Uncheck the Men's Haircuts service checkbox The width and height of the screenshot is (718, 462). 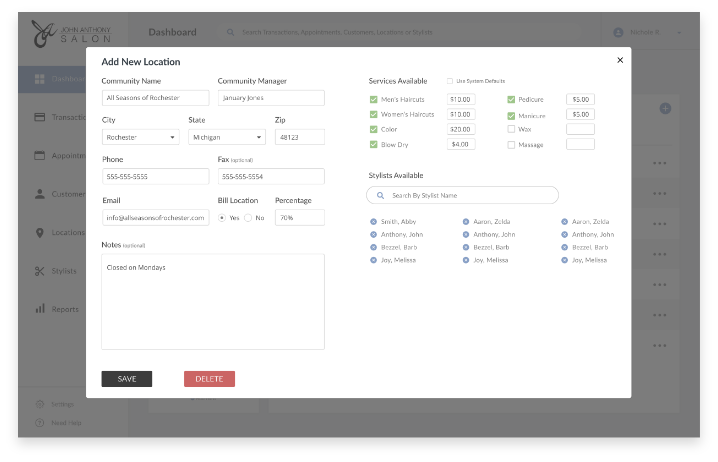(x=373, y=100)
